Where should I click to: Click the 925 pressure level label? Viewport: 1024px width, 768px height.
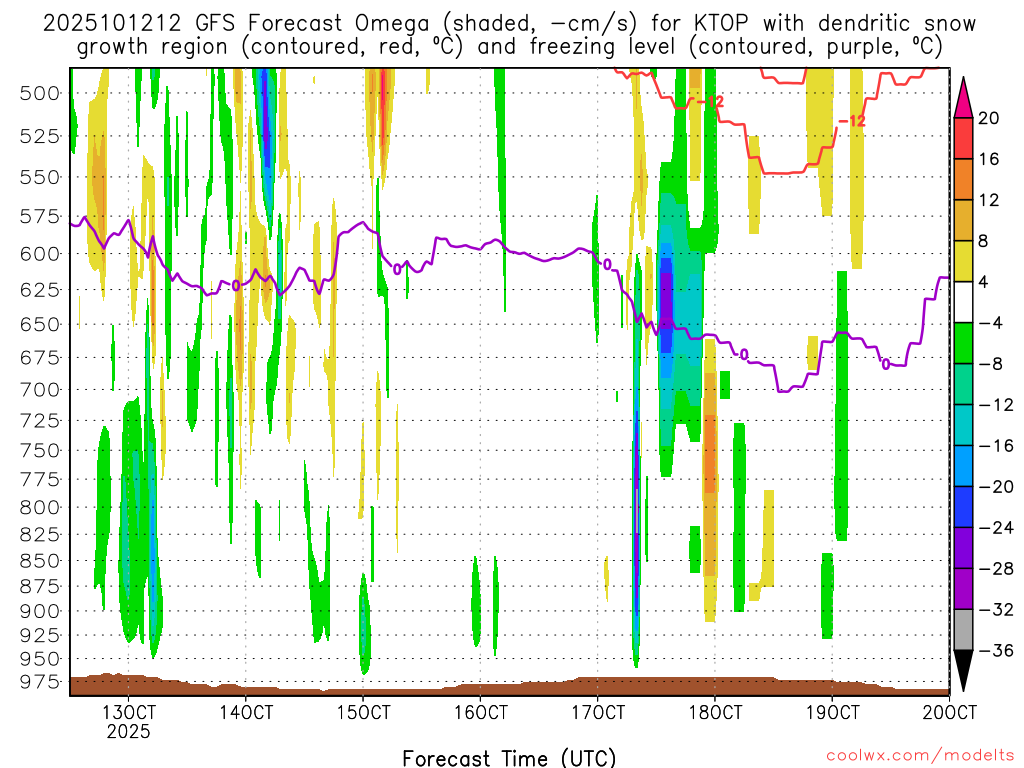click(x=40, y=635)
